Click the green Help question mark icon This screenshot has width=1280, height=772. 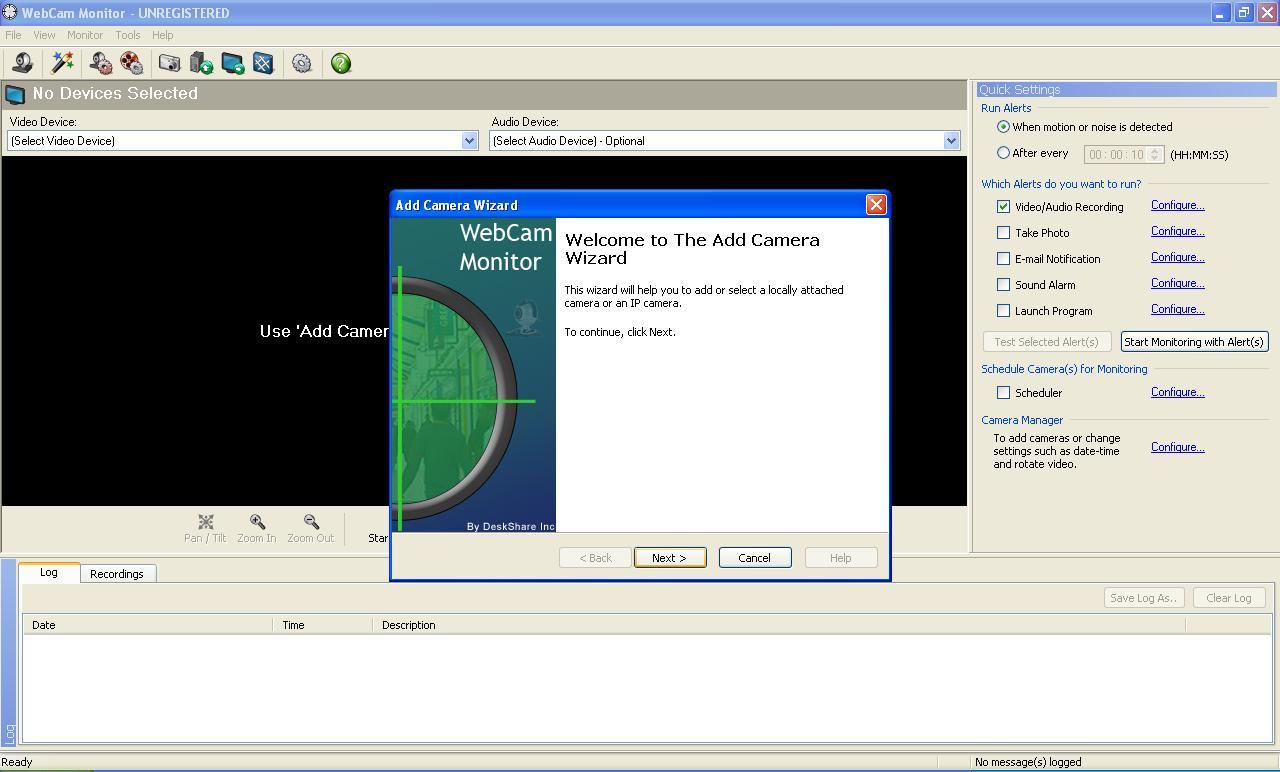[x=339, y=63]
